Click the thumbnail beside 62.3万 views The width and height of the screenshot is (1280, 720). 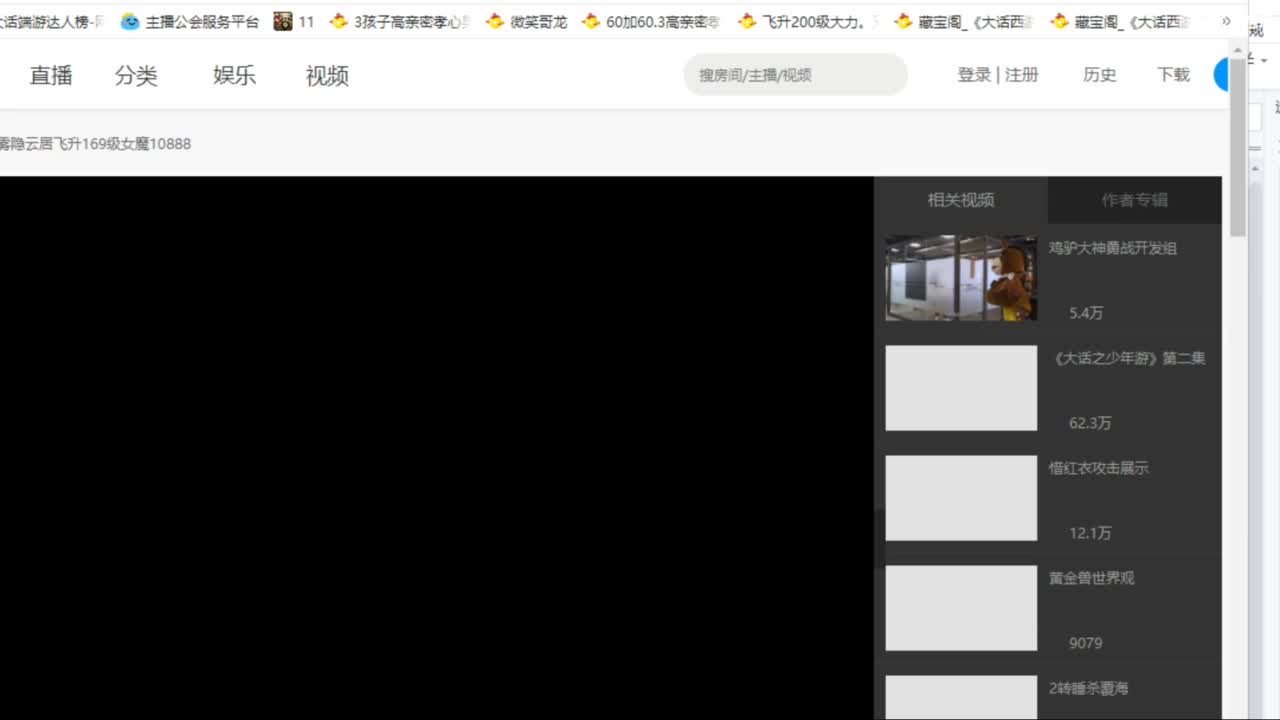961,388
